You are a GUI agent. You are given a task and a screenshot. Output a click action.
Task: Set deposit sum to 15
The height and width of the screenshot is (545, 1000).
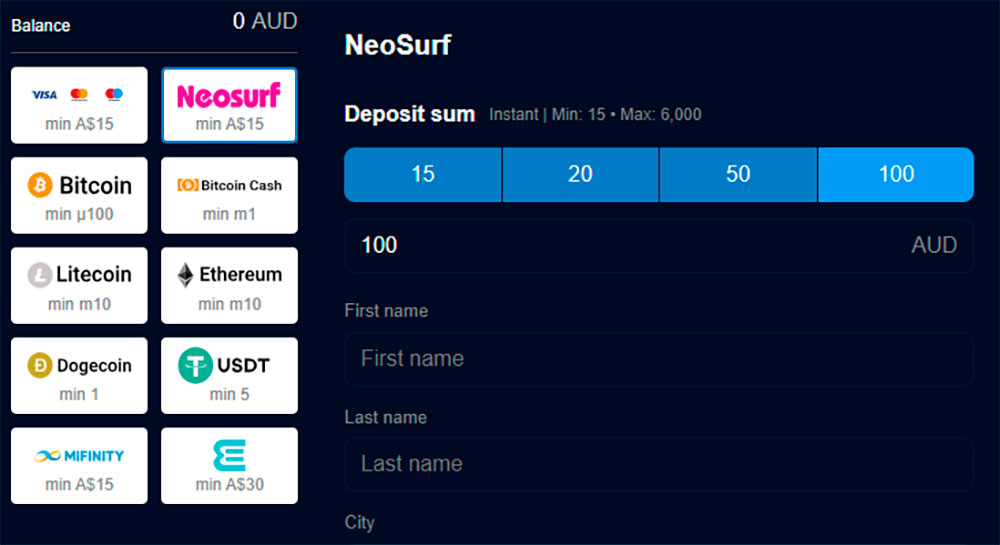click(x=423, y=174)
